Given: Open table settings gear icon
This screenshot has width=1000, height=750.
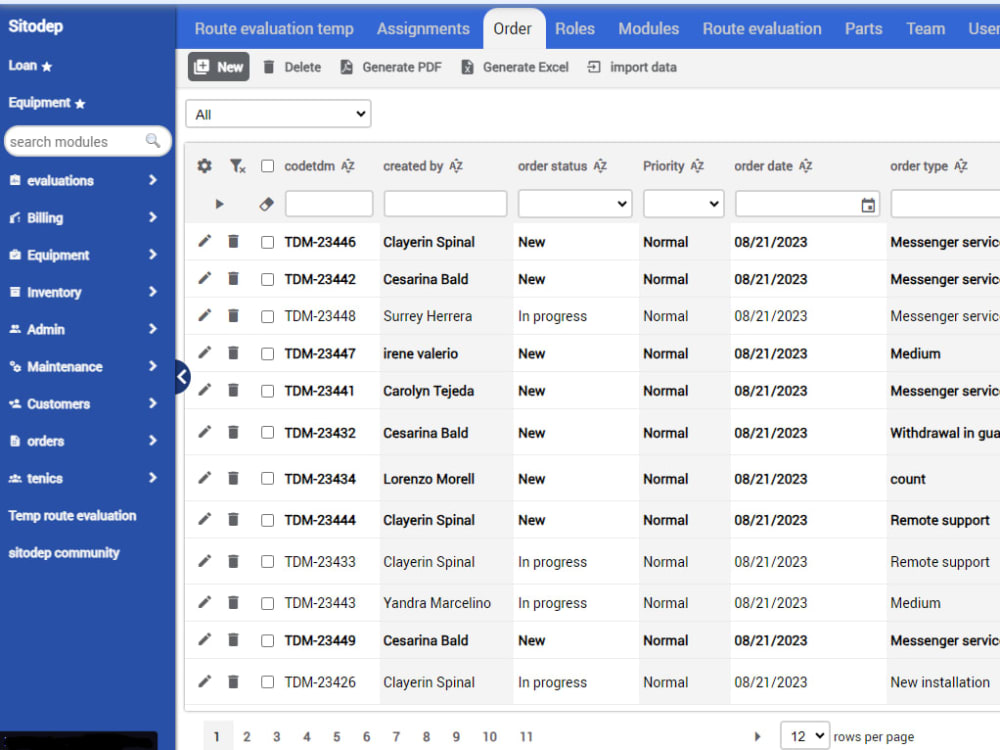Looking at the screenshot, I should pos(204,166).
